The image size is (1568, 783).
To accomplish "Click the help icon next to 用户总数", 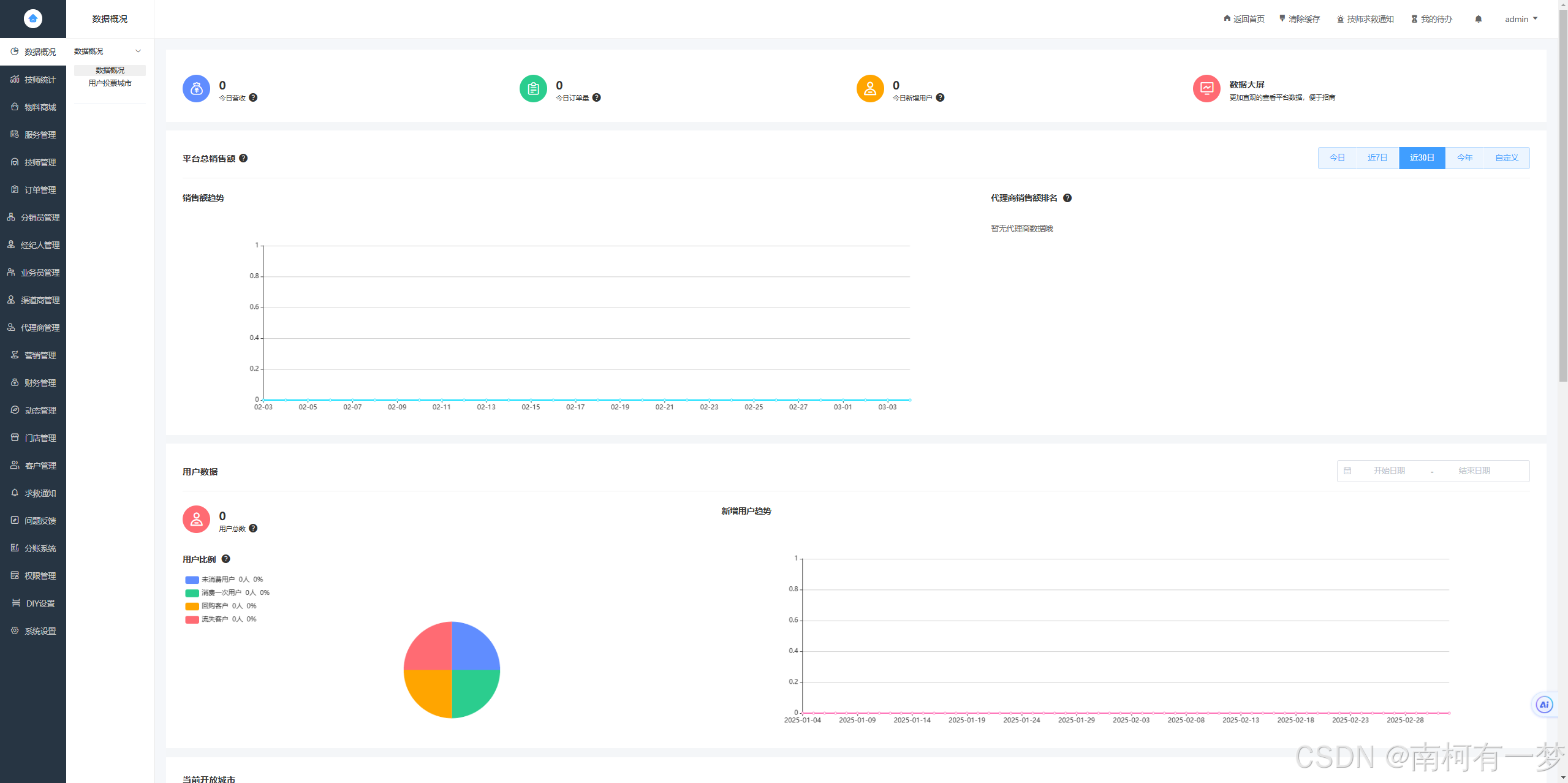I will click(x=253, y=528).
